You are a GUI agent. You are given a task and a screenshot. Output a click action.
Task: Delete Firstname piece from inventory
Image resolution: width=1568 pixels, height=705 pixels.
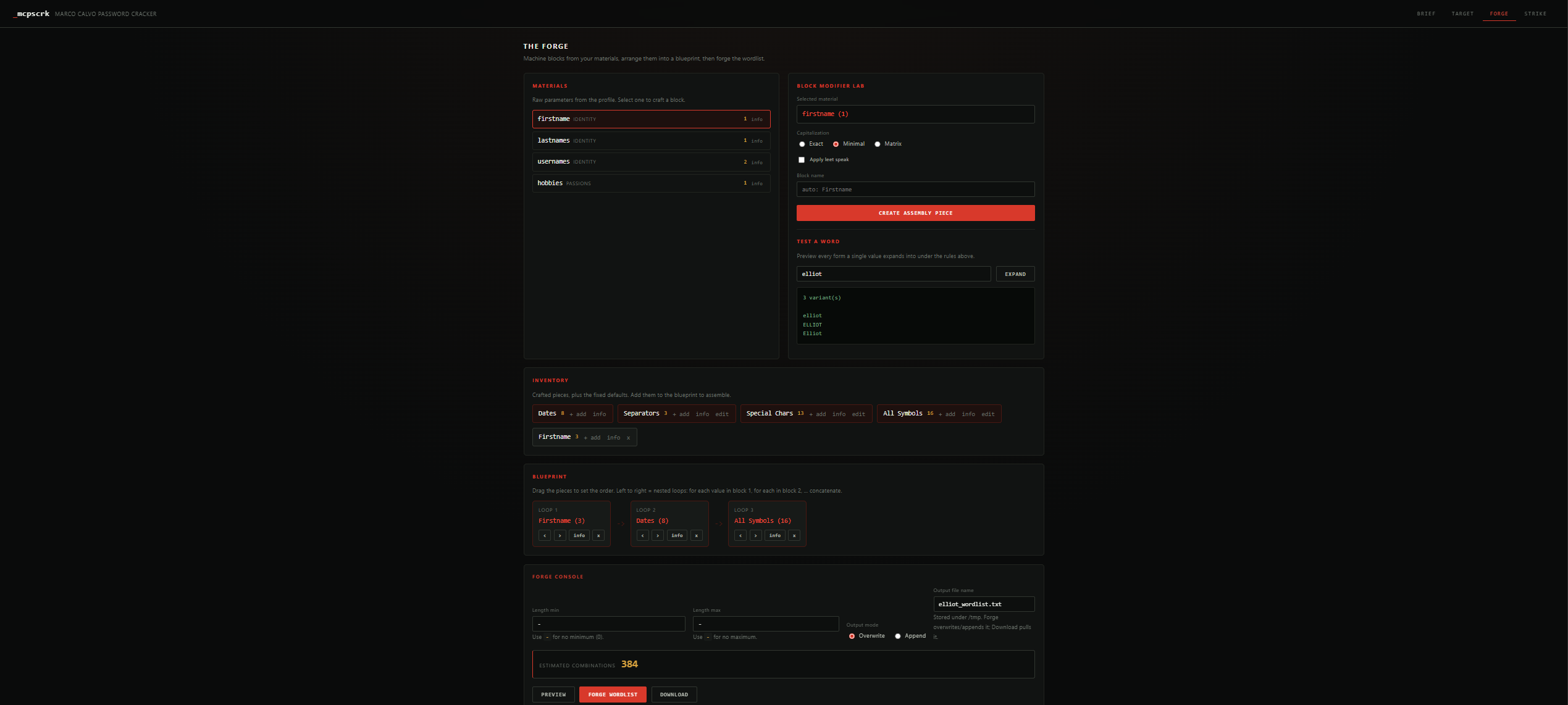click(x=629, y=438)
